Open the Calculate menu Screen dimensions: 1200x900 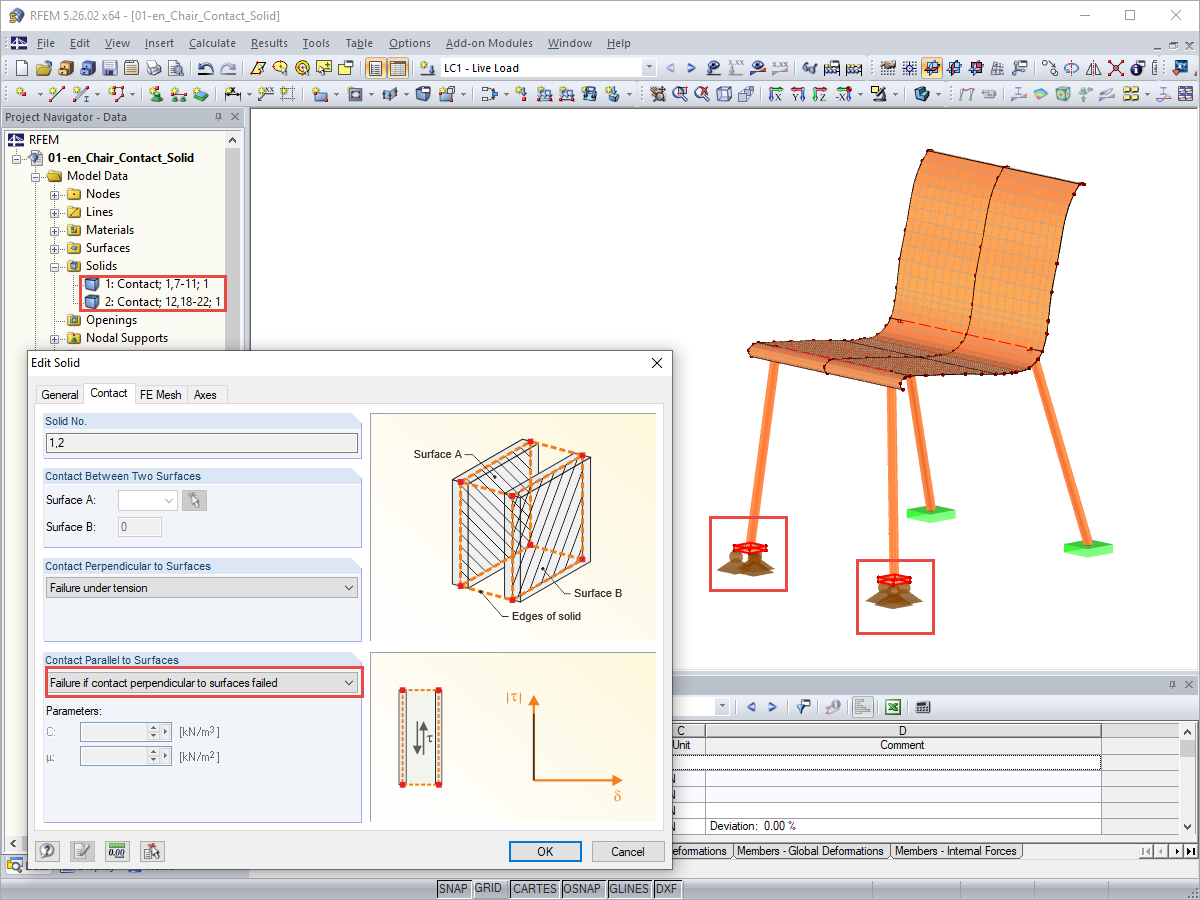coord(212,43)
